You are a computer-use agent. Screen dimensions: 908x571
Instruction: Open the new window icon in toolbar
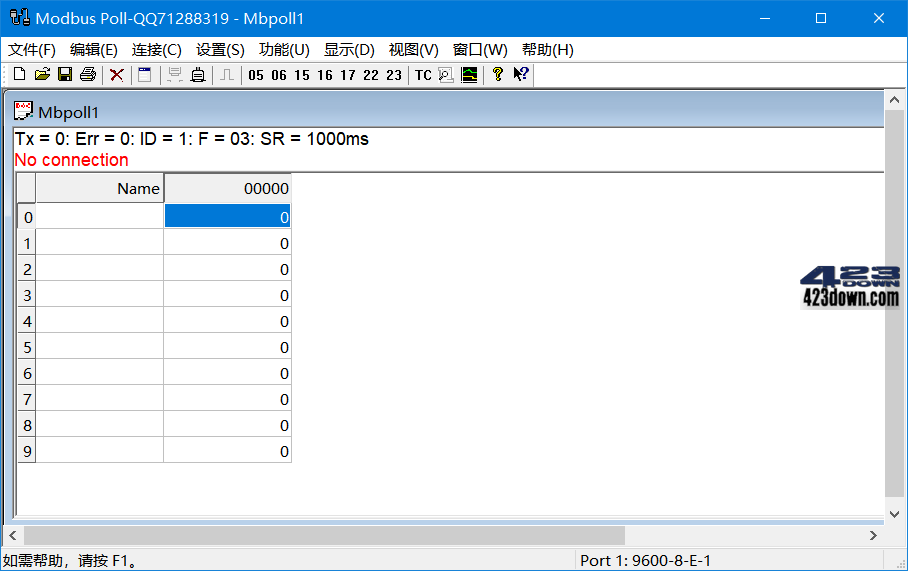[x=145, y=75]
